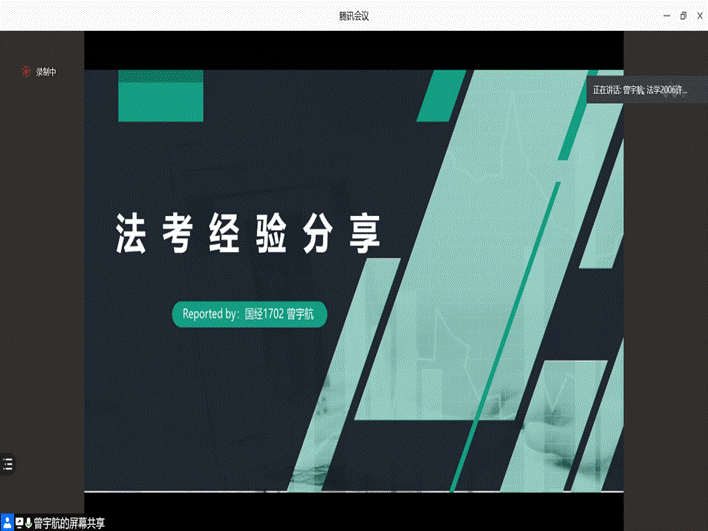
Task: Click the 腾讯会议 window title
Action: (354, 15)
